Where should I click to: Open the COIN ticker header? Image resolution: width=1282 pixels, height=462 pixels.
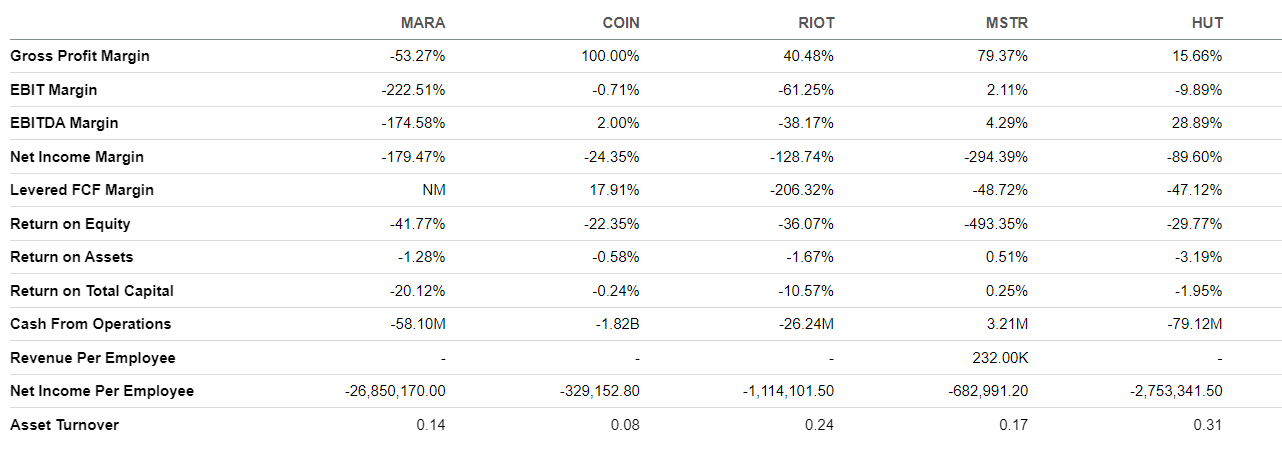pyautogui.click(x=621, y=23)
